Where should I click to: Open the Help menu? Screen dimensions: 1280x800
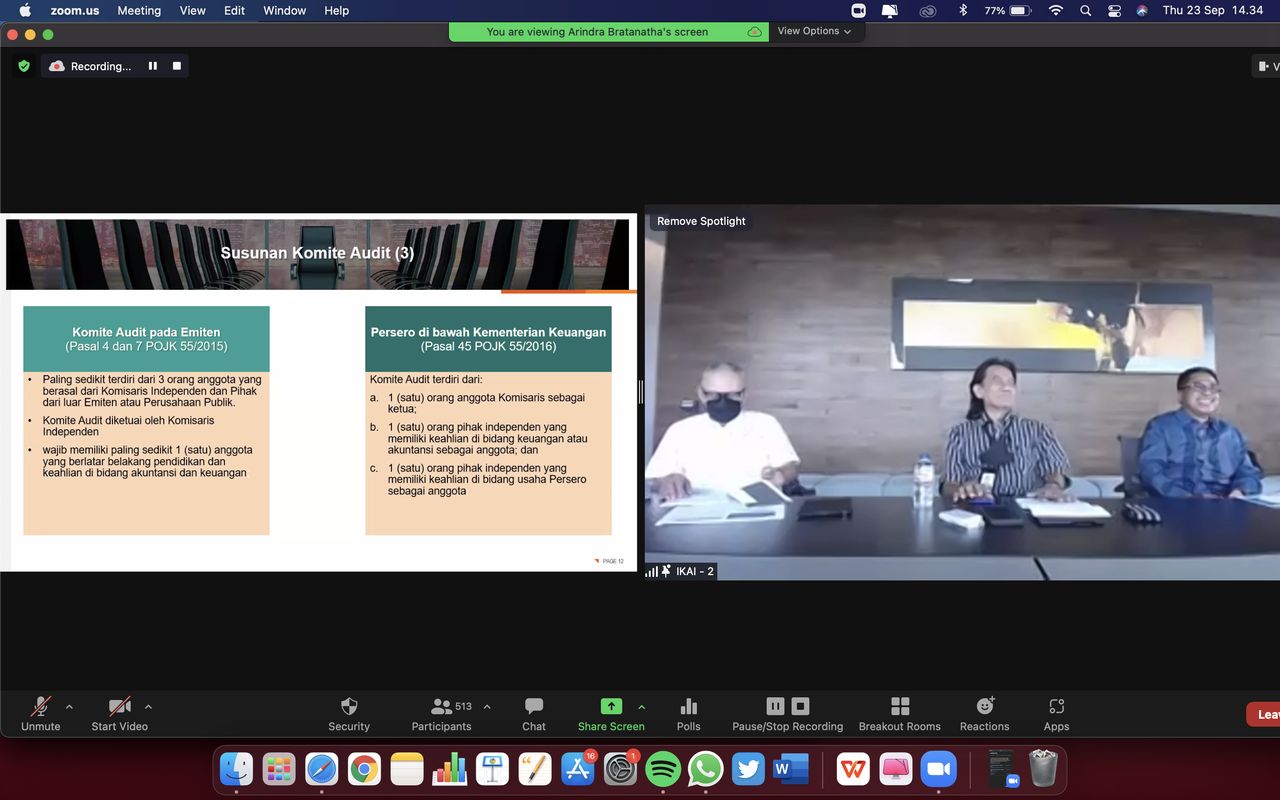coord(337,10)
